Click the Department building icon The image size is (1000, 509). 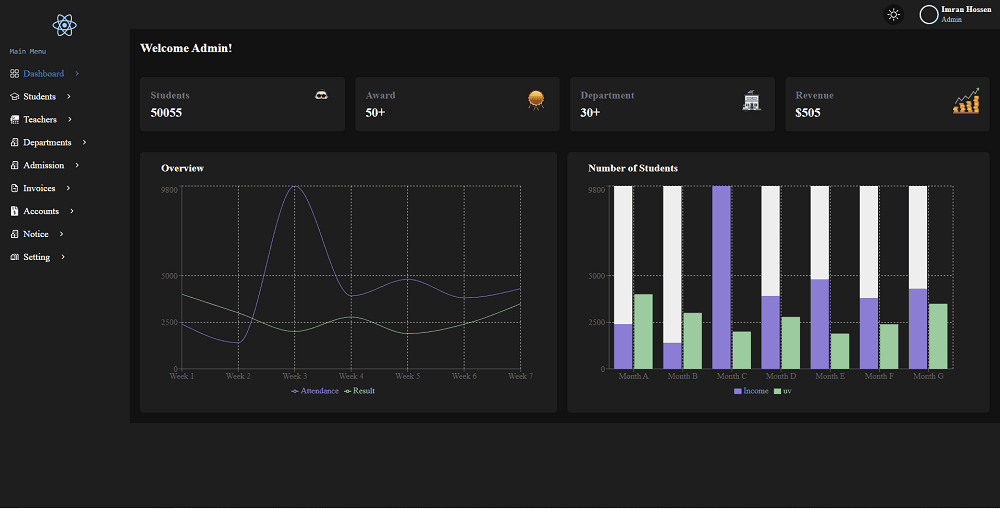751,99
